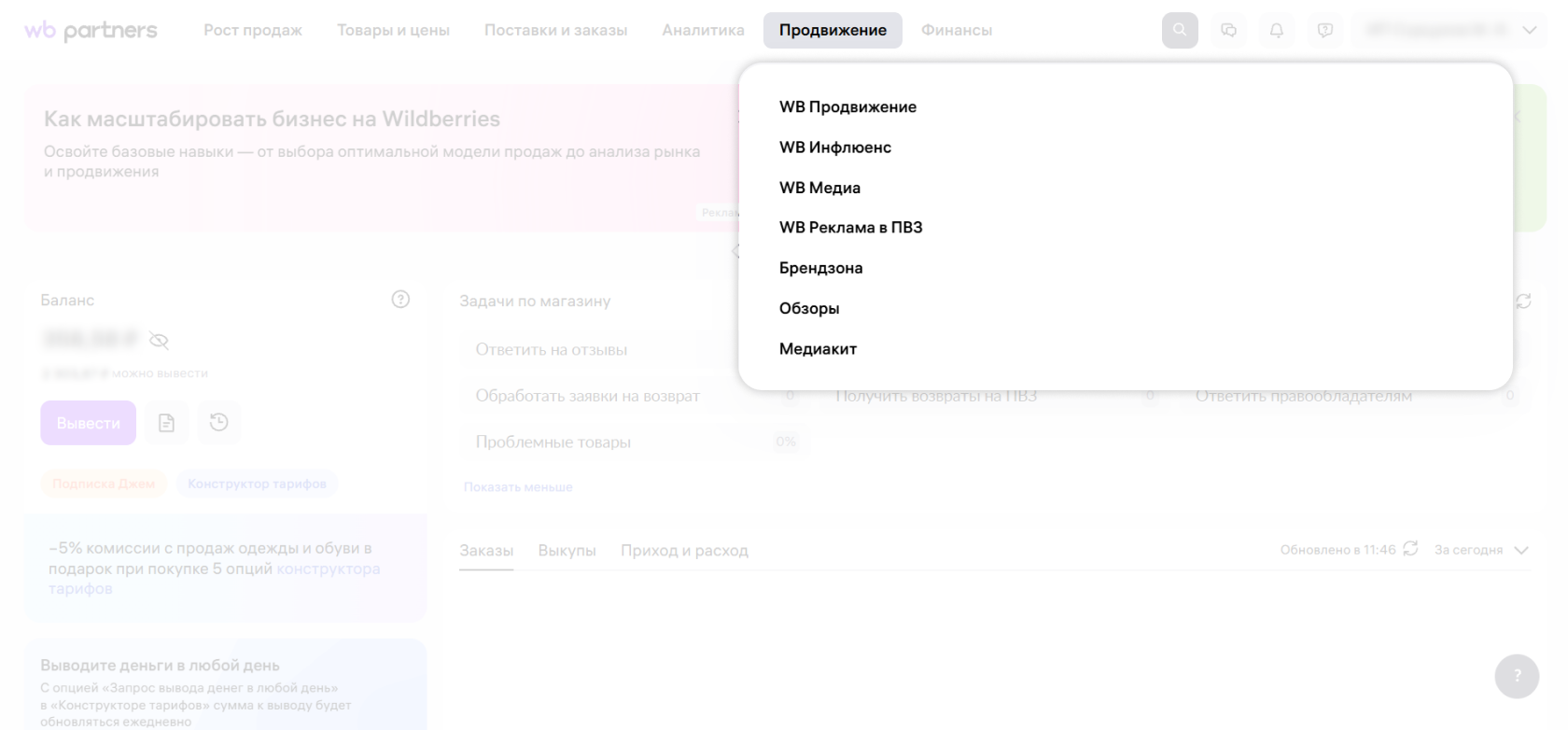Expand the account profile chevron

tap(1529, 30)
